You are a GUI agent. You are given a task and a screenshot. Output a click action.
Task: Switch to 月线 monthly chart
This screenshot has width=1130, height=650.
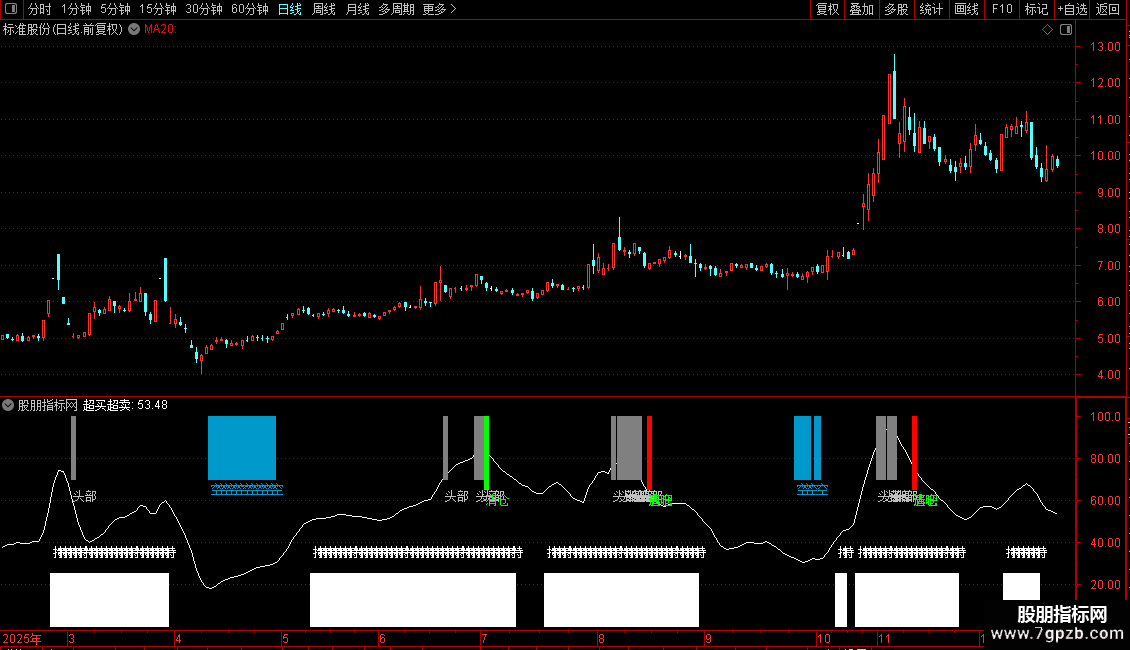pyautogui.click(x=357, y=9)
